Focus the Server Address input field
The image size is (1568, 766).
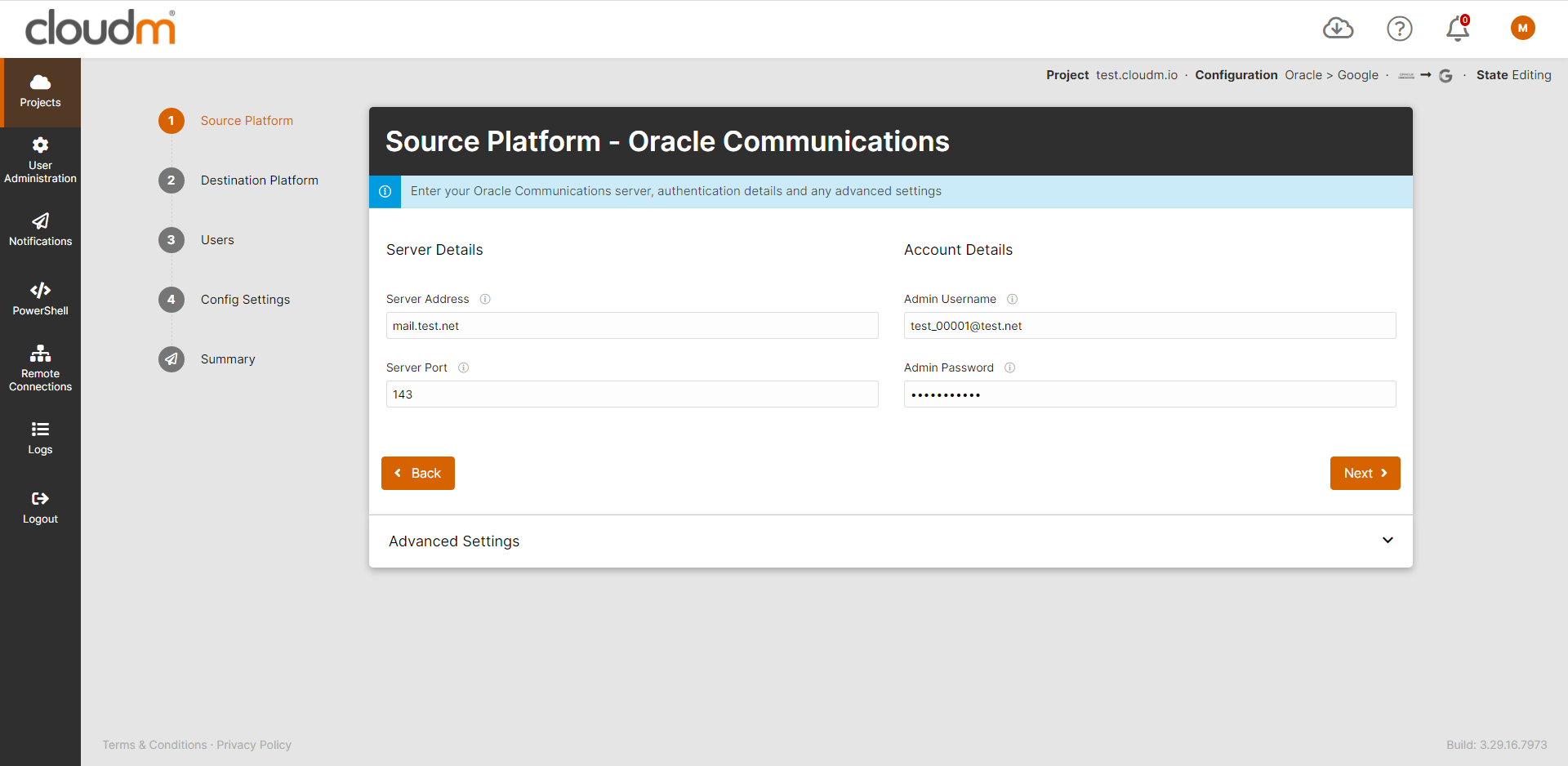click(632, 326)
